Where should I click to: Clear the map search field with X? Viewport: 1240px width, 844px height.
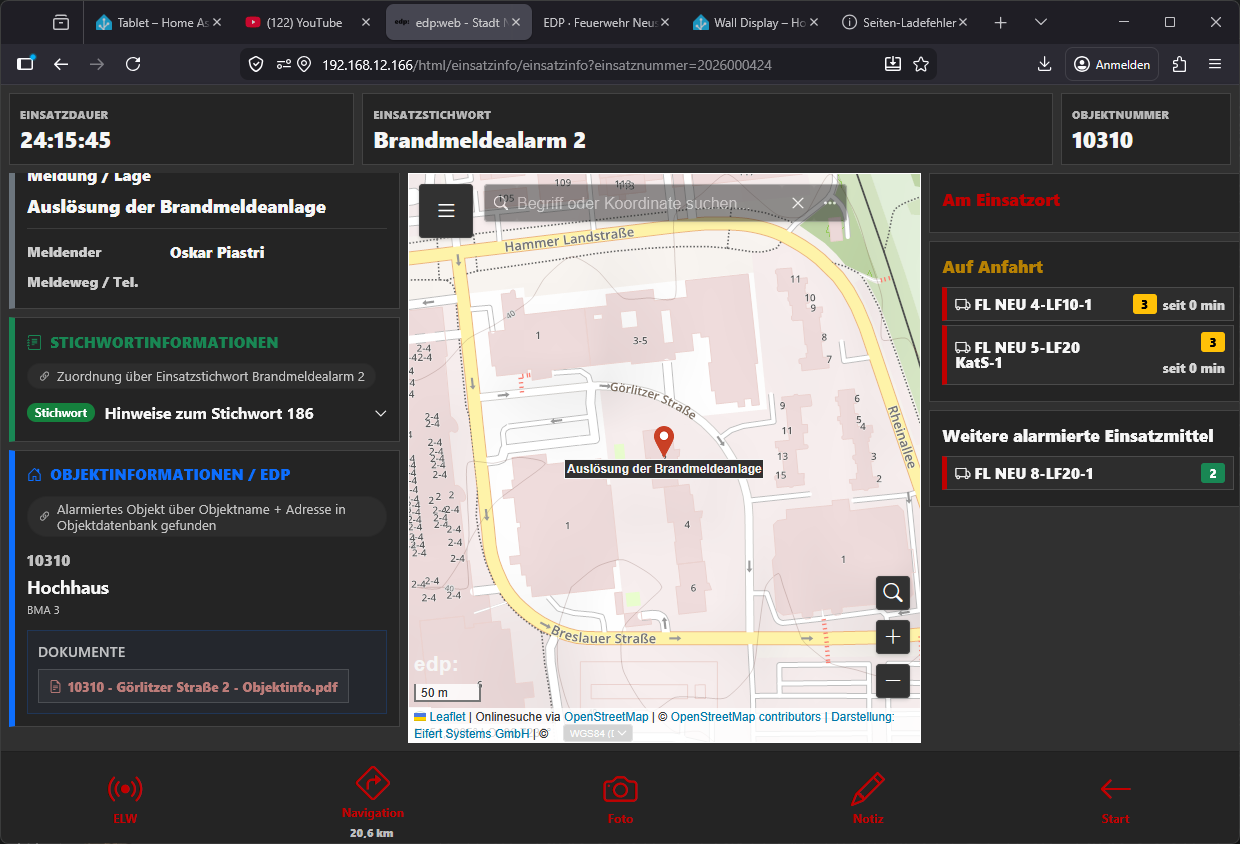798,203
